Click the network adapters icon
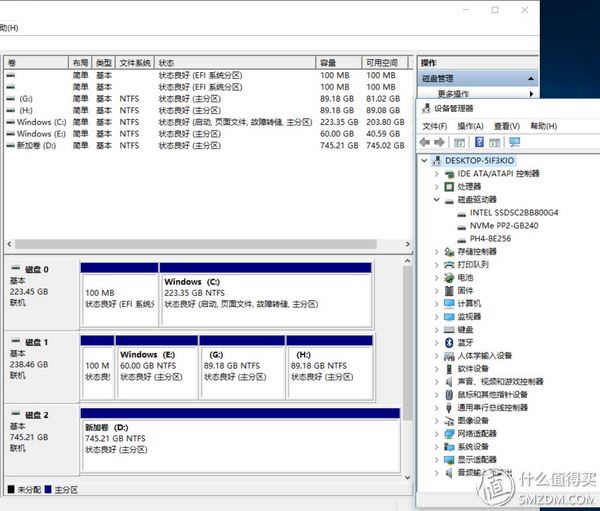 pos(449,434)
